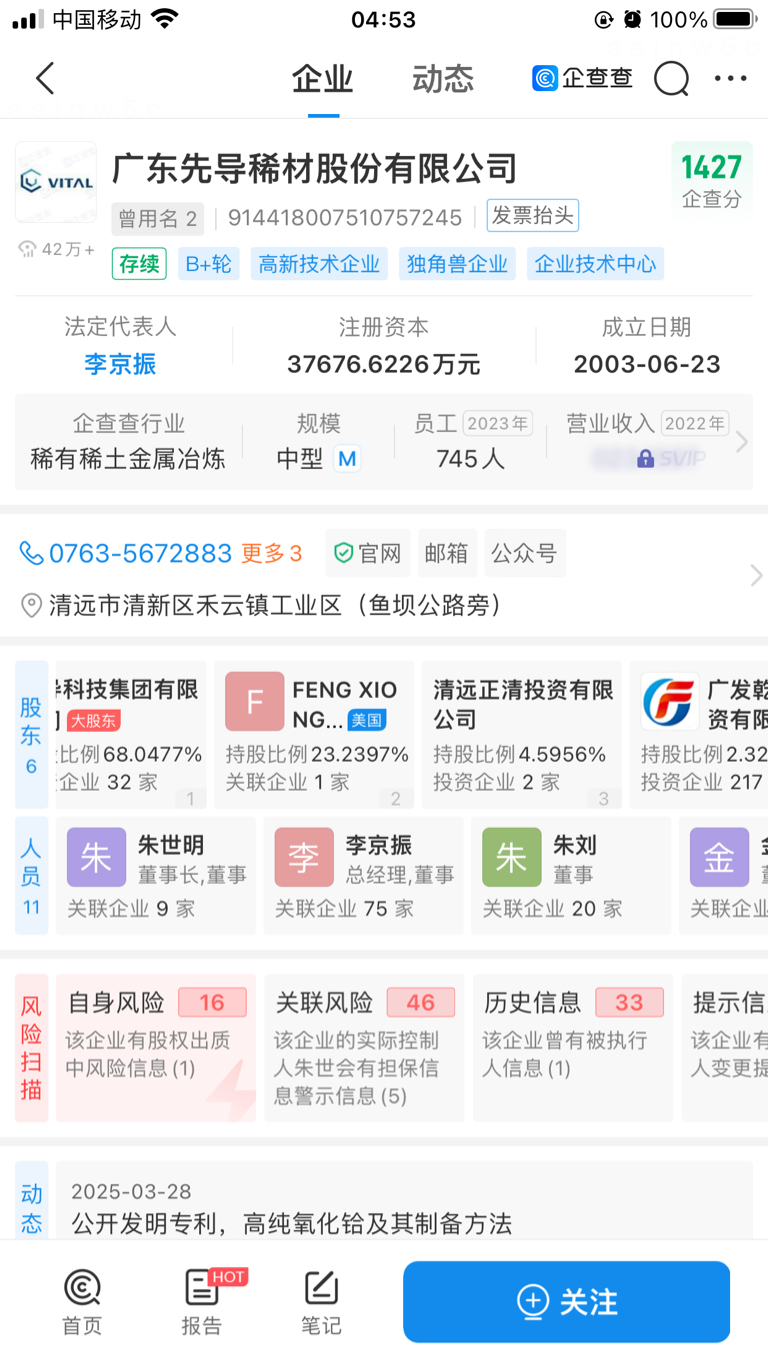Tap the M scale badge icon
Viewport: 768px width, 1366px height.
pyautogui.click(x=347, y=459)
